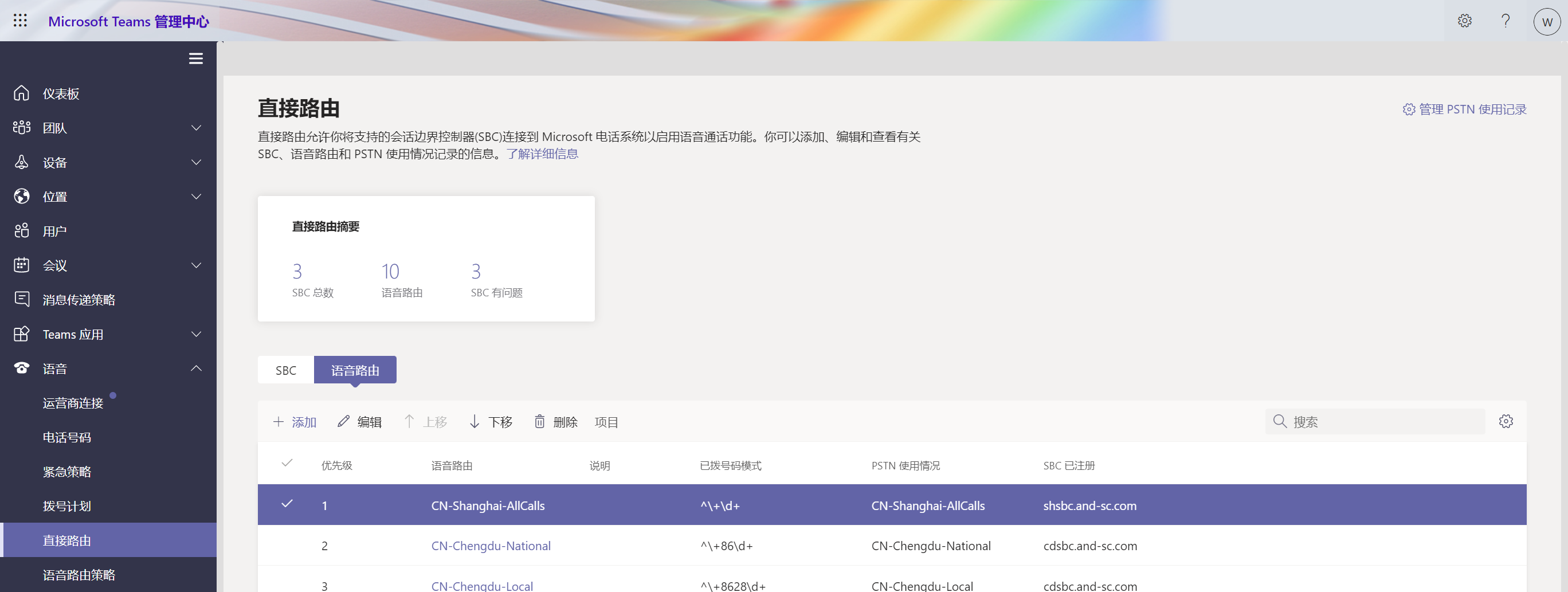
Task: Select 直接路由 in sidebar
Action: 108,540
